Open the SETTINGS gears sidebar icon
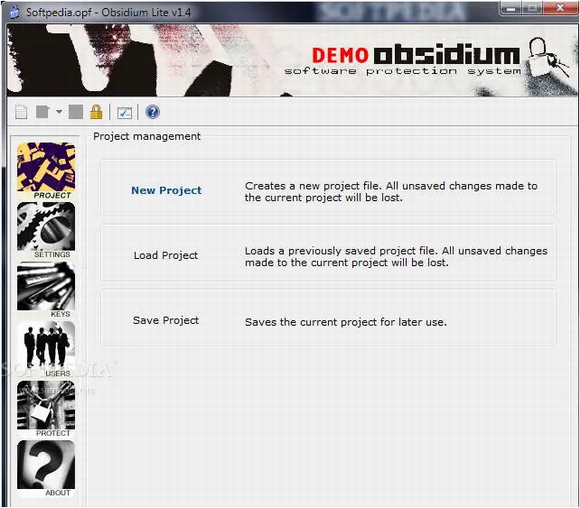The height and width of the screenshot is (508, 580). click(x=46, y=230)
